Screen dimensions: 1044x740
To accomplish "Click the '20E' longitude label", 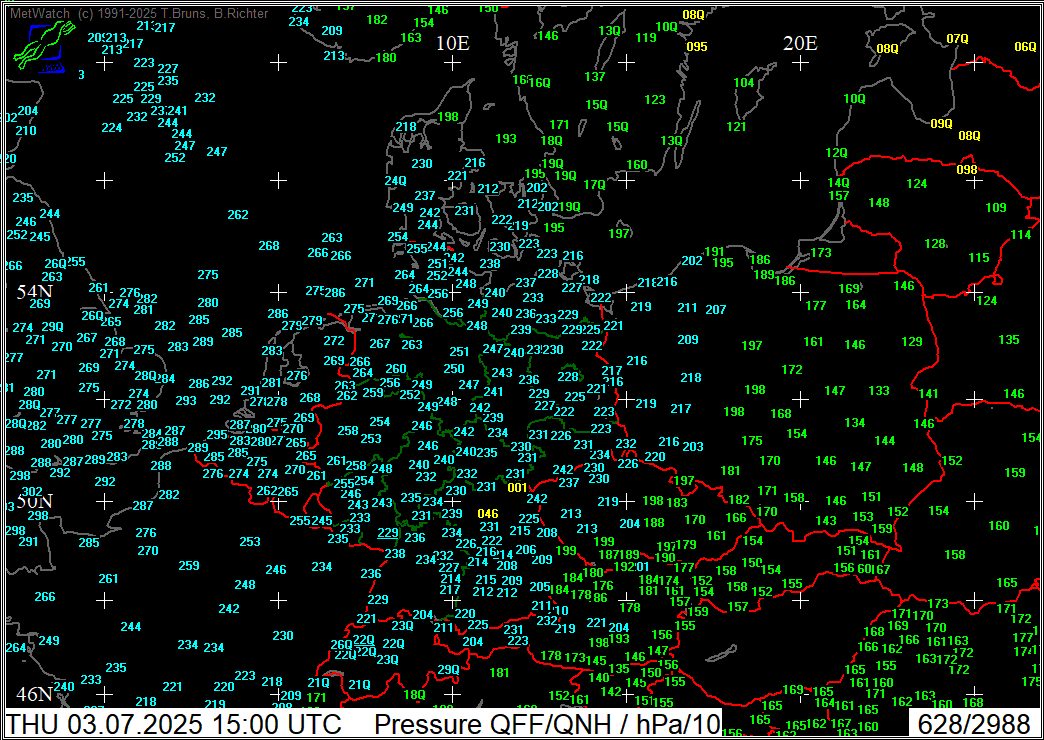I will coord(800,43).
